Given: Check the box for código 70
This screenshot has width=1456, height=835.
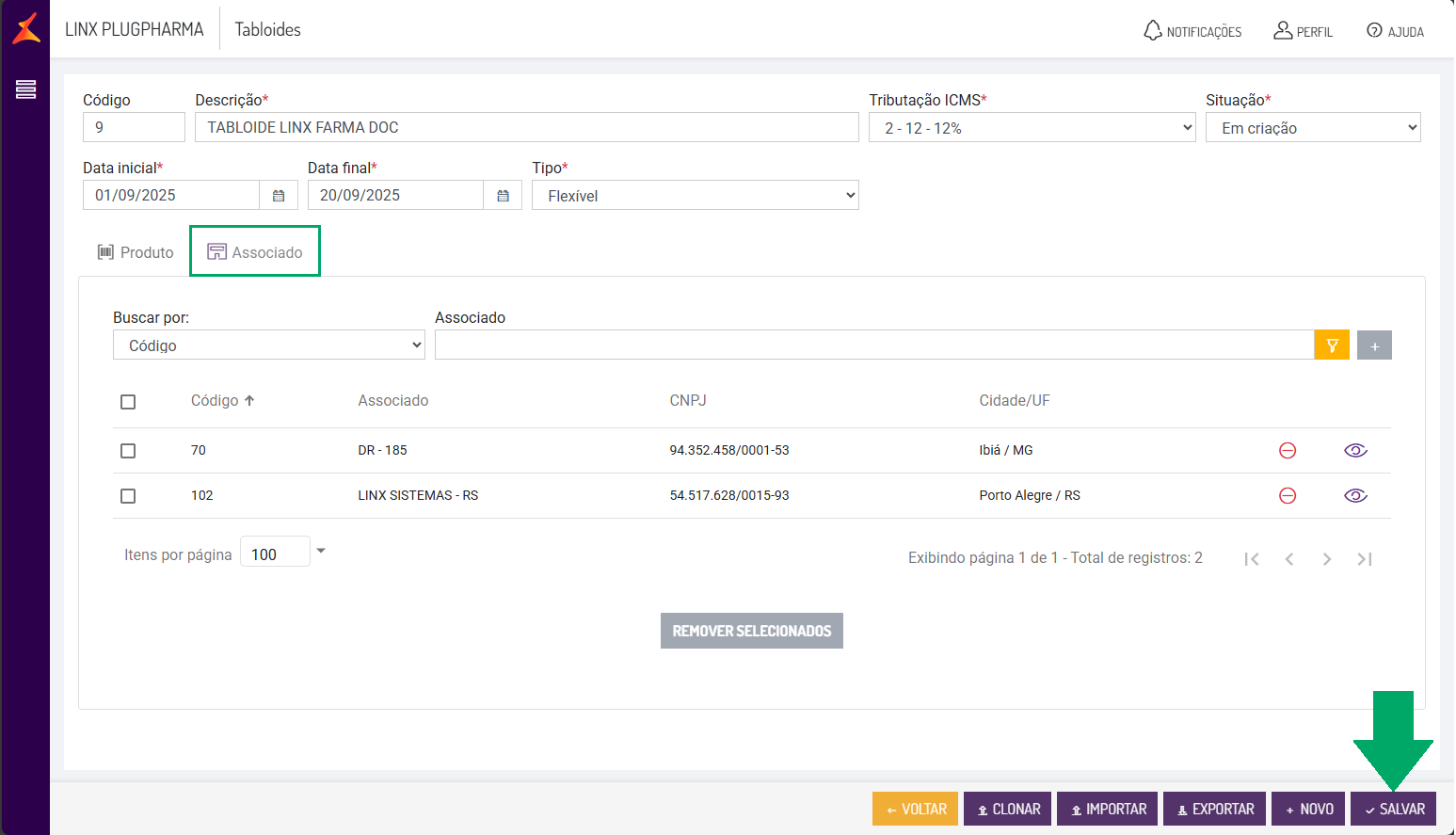Looking at the screenshot, I should (128, 451).
